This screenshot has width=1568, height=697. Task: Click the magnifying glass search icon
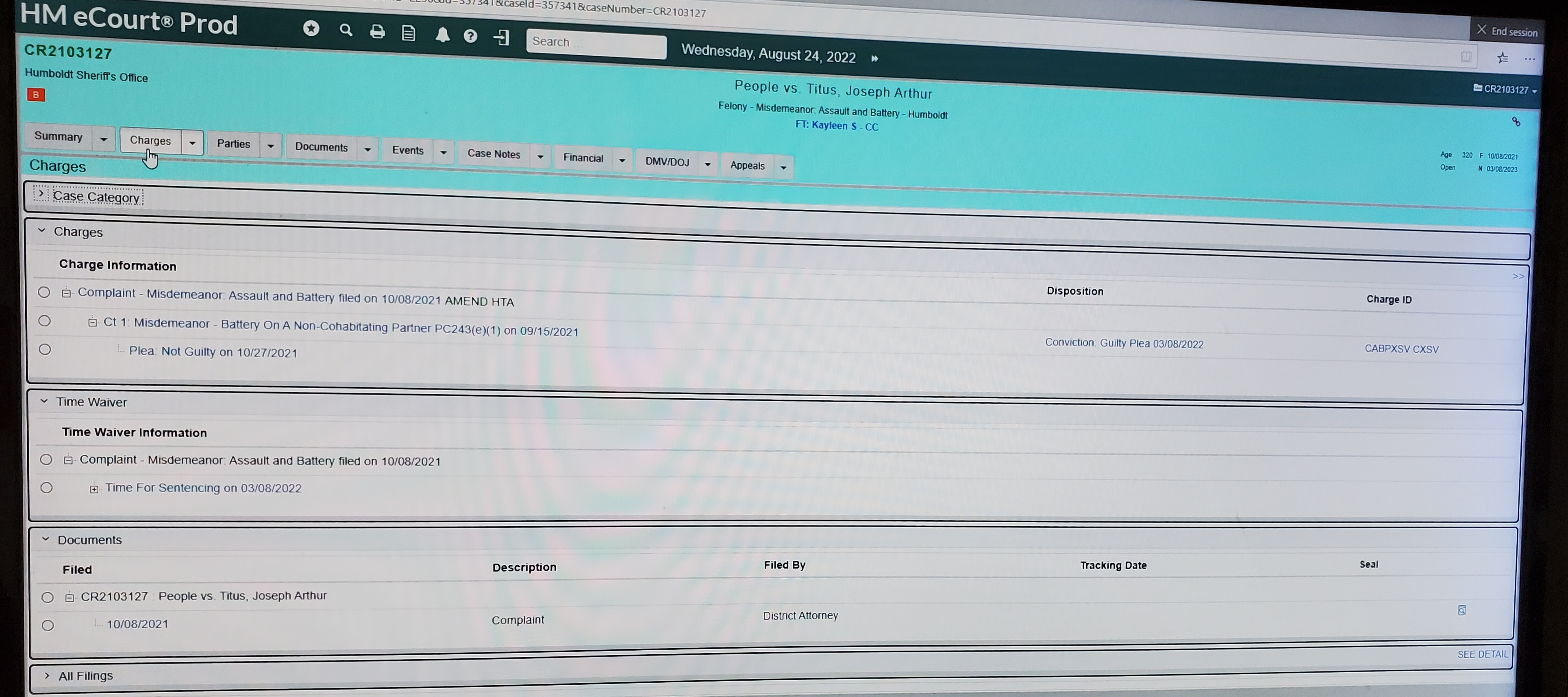(346, 30)
